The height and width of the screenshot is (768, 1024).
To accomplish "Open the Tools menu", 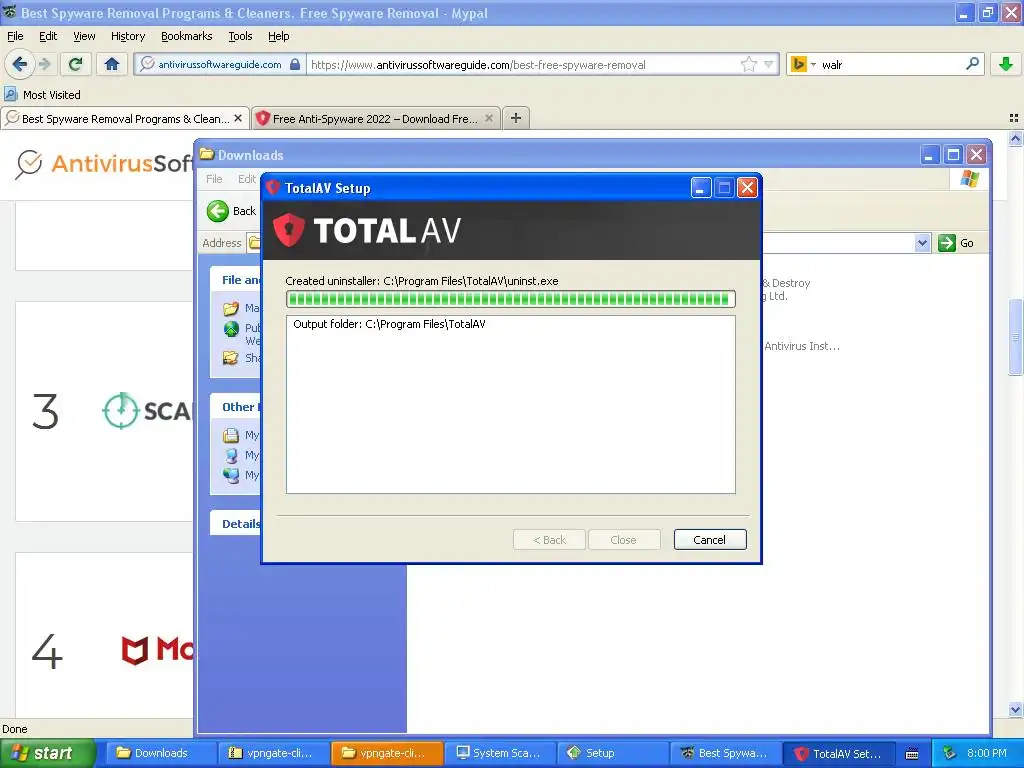I will (240, 36).
